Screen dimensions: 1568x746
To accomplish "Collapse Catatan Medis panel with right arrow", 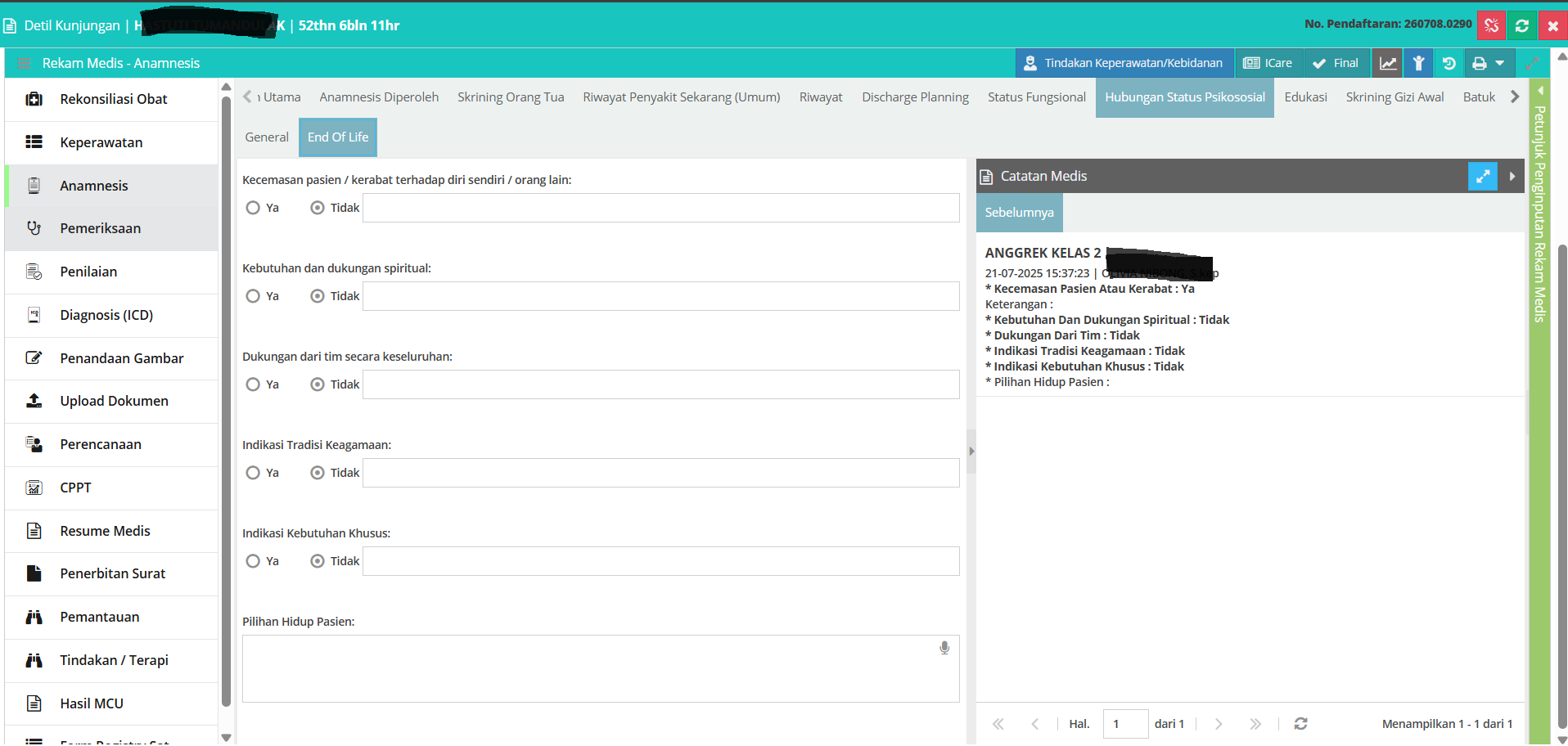I will coord(1512,176).
